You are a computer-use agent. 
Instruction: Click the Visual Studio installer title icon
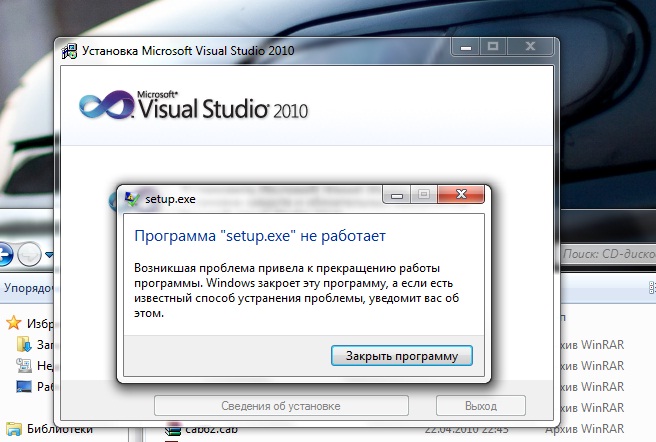(x=69, y=51)
